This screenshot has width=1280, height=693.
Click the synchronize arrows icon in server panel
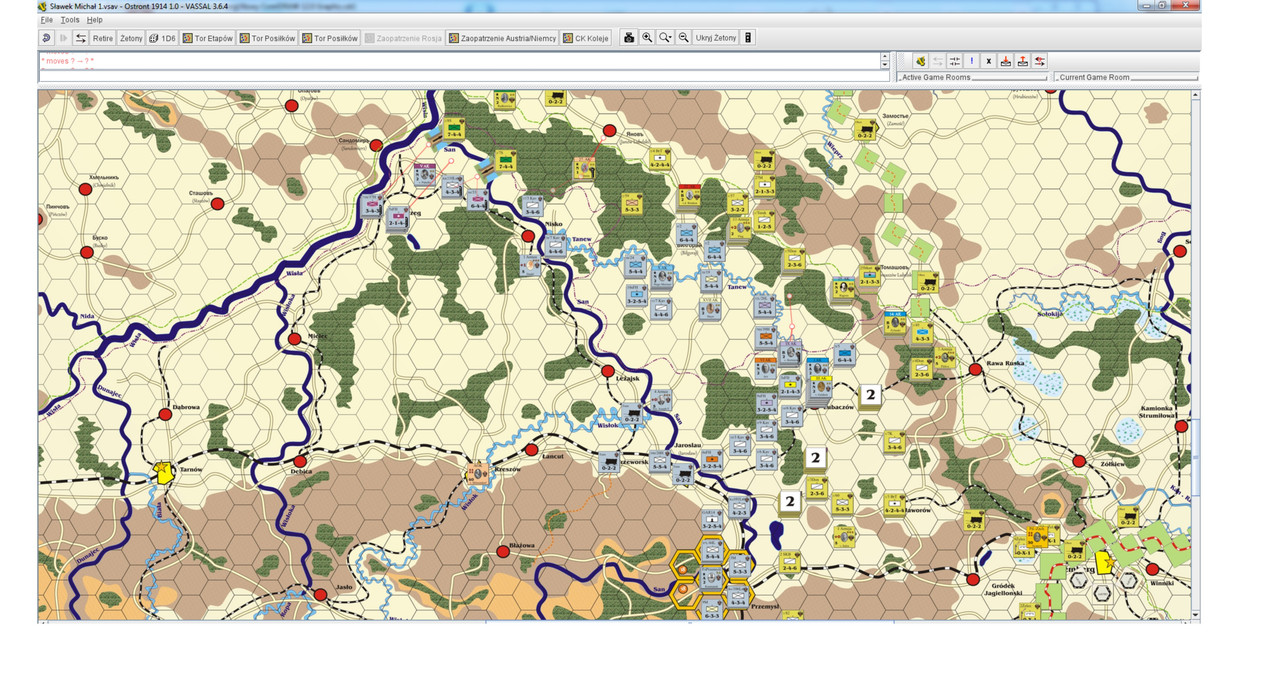coord(955,61)
